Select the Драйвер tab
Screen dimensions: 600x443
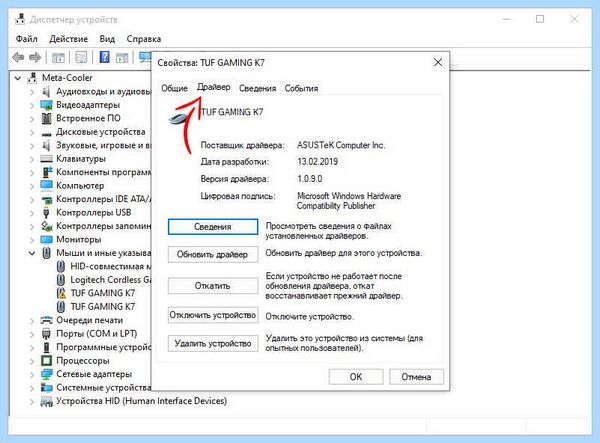(214, 87)
